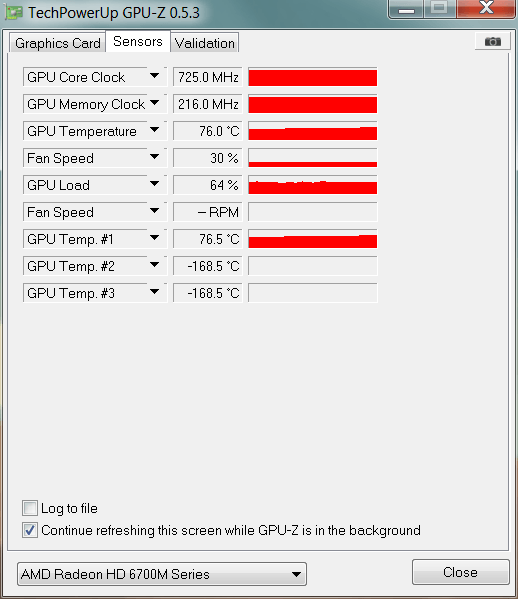Open AMD Radeon HD 6700M Series selector
This screenshot has width=518, height=599.
[x=162, y=574]
